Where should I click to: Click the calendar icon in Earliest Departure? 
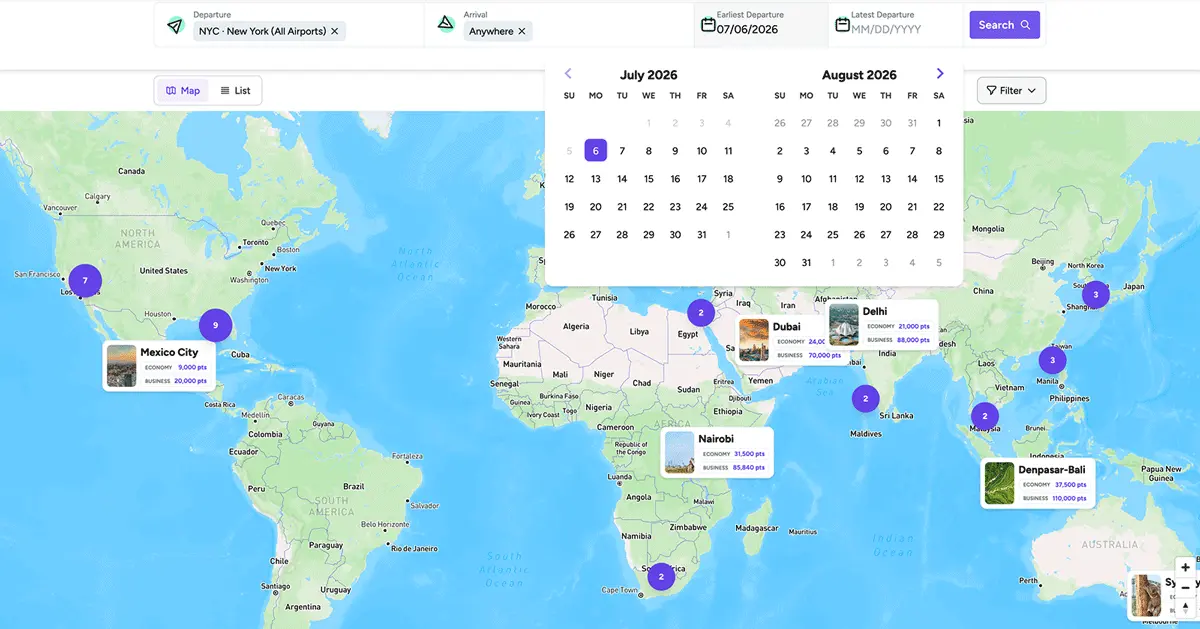pyautogui.click(x=708, y=24)
